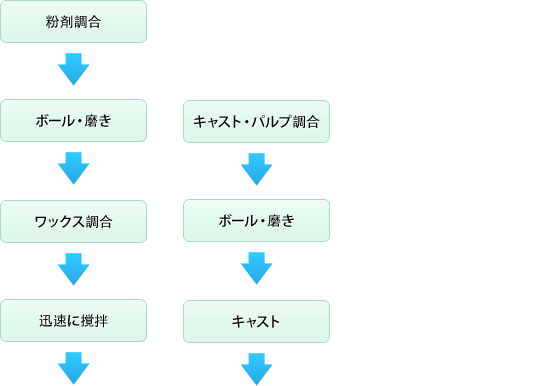
Task: Click the down arrow below 迅速に撹拌
Action: (x=73, y=368)
